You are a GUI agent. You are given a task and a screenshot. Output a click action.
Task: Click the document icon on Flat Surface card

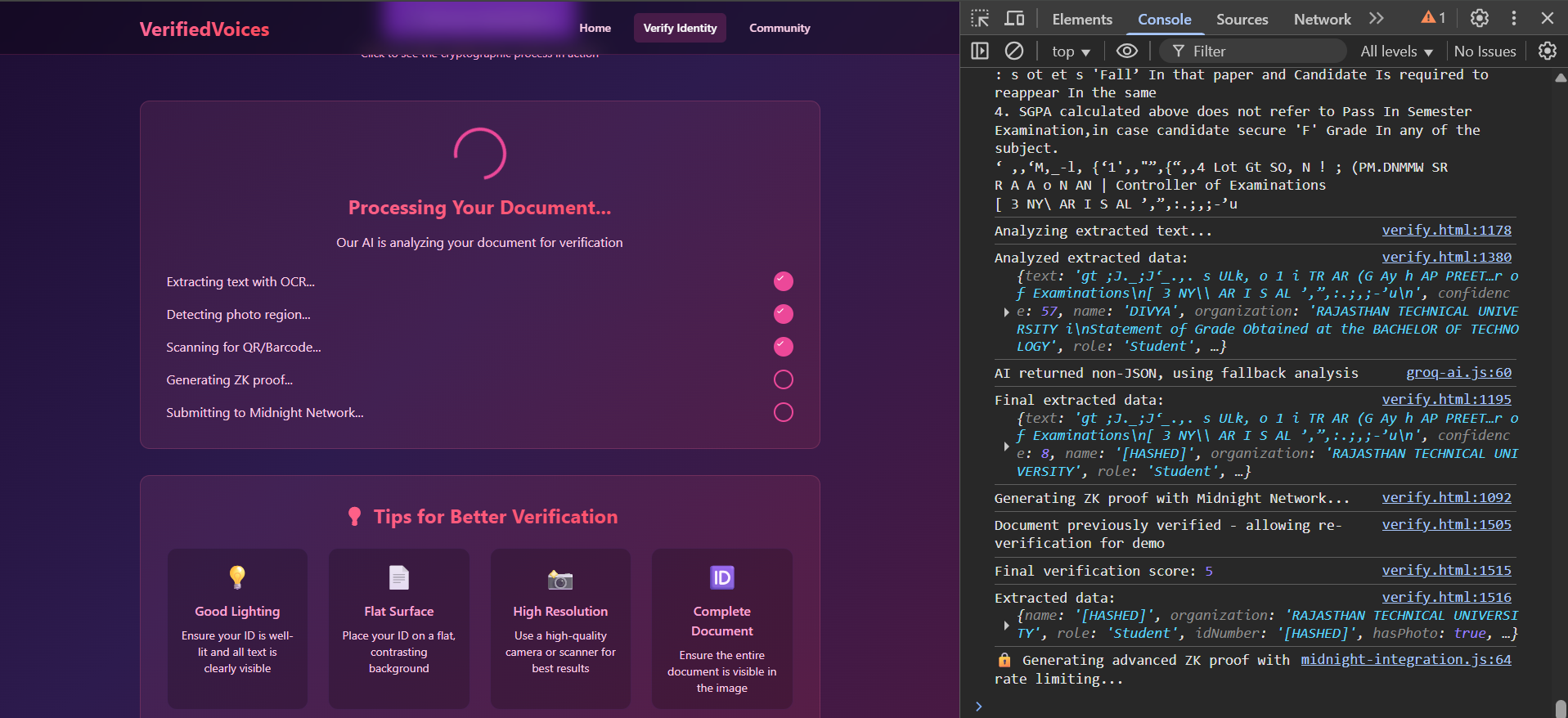click(x=399, y=577)
